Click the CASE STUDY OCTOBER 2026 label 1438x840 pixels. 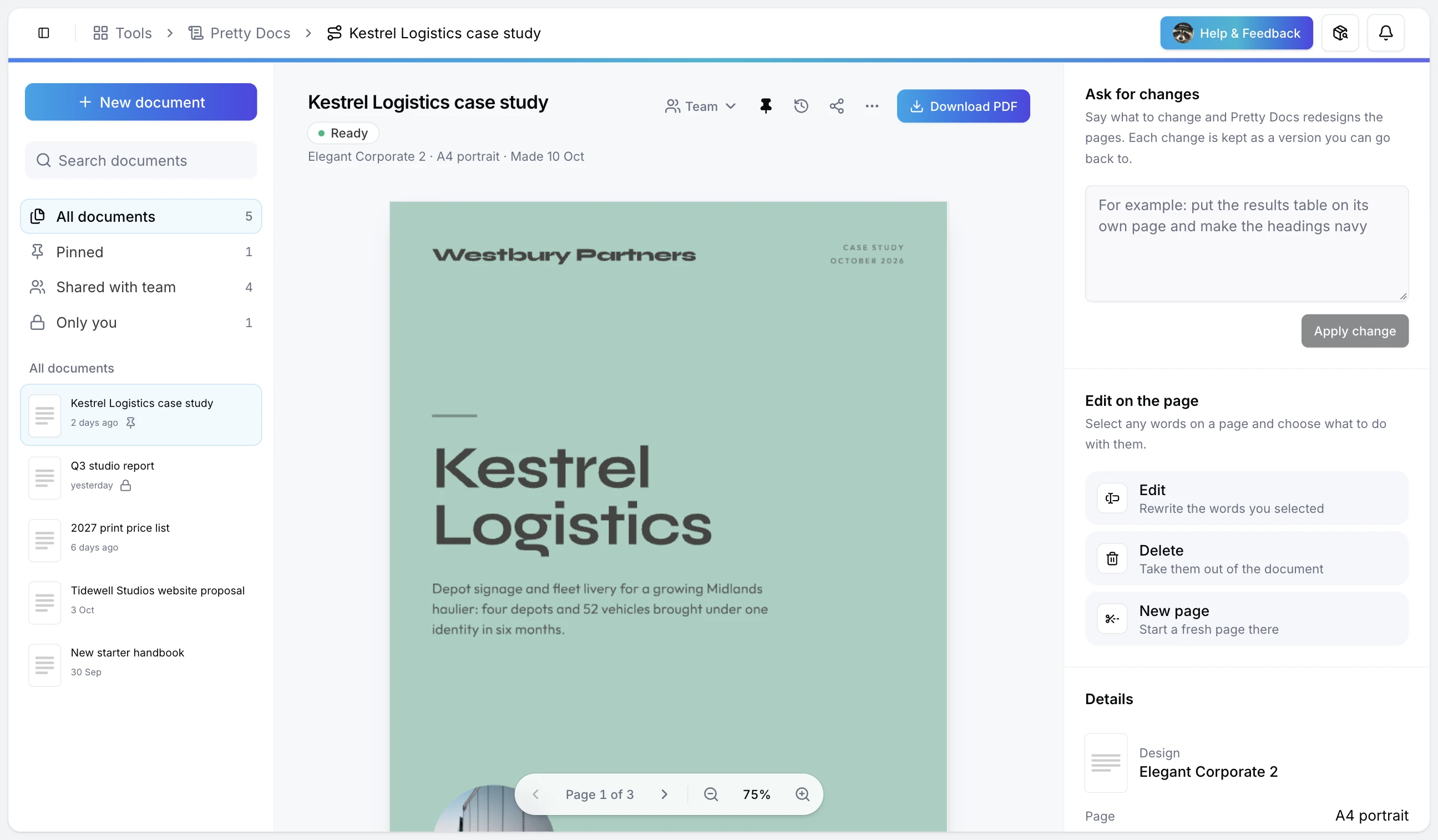tap(867, 254)
